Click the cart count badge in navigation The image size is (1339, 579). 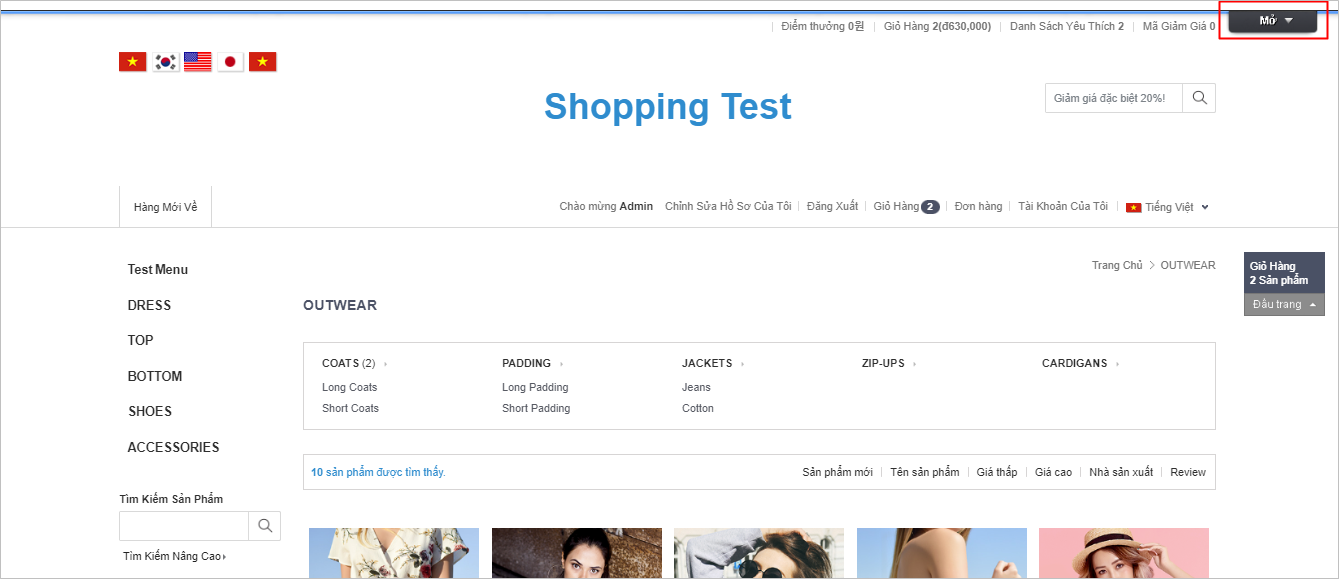coord(930,207)
